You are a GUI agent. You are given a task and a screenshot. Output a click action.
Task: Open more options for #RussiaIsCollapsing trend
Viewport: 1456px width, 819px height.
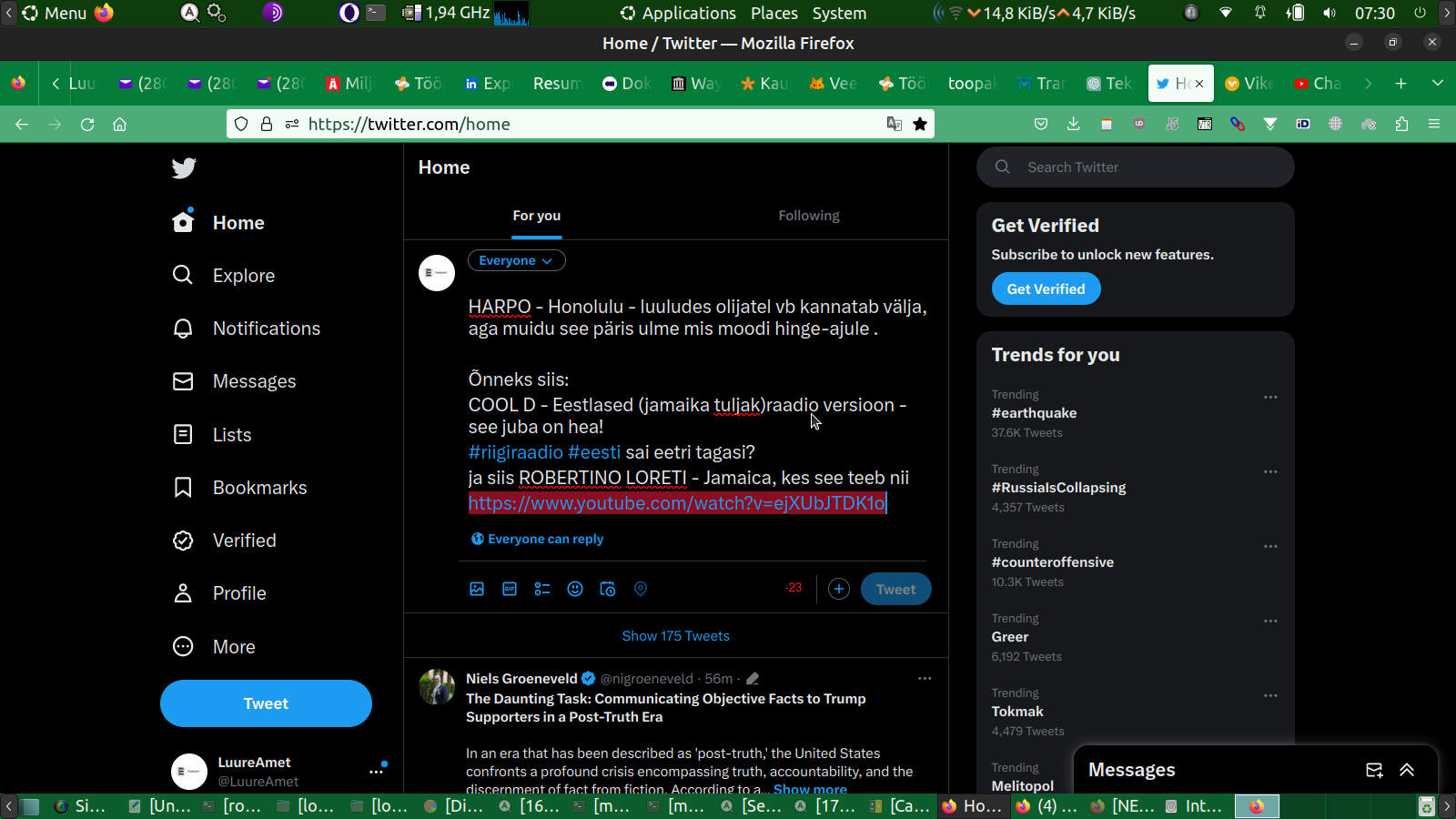1270,471
